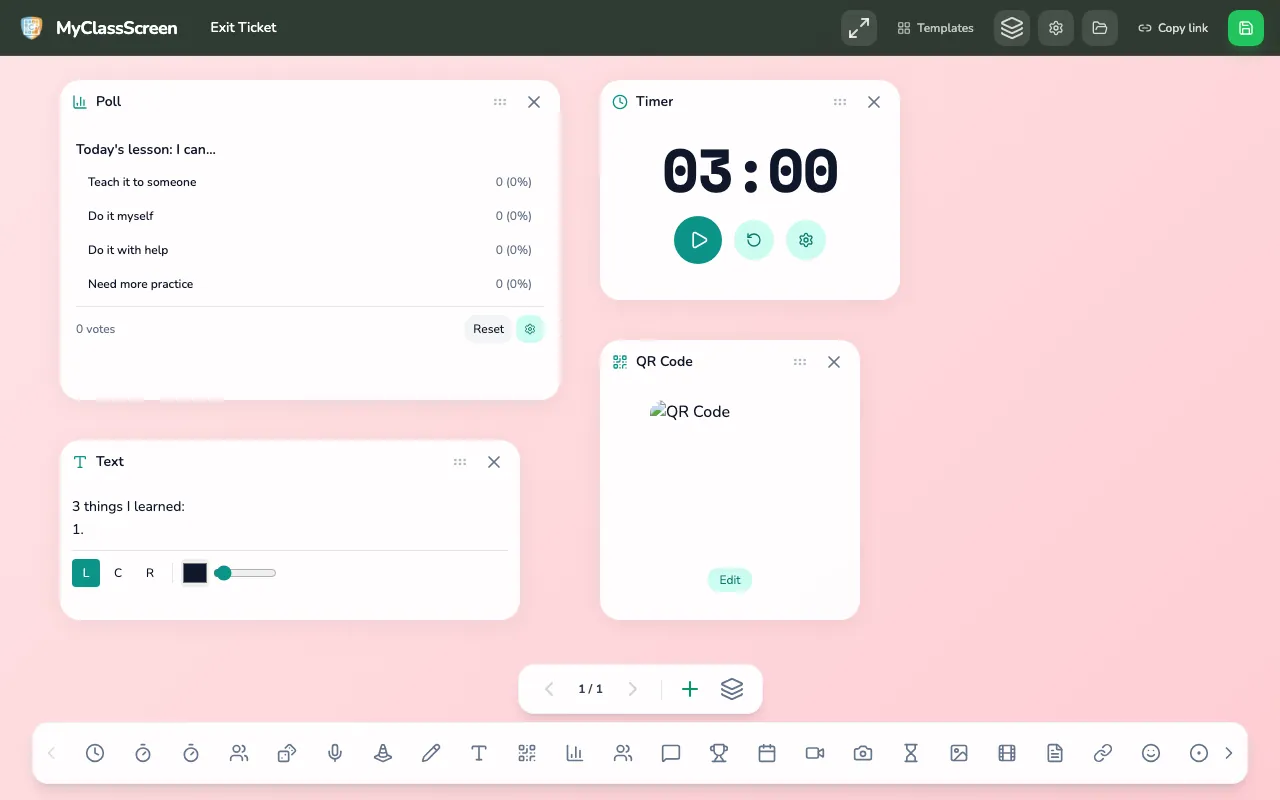1280x800 pixels.
Task: Click the video camera icon in the toolbar
Action: click(815, 753)
